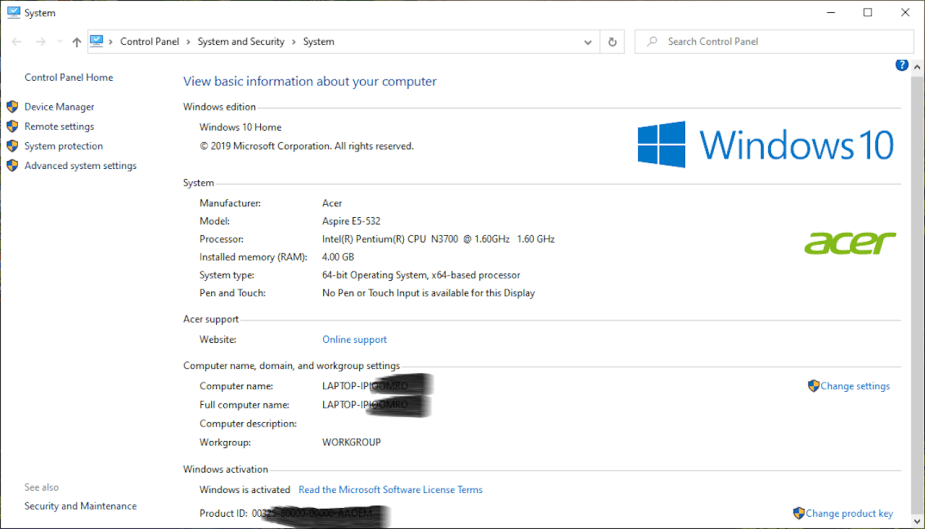Image resolution: width=925 pixels, height=529 pixels.
Task: Expand chevron after Control Panel breadcrumb
Action: click(190, 42)
